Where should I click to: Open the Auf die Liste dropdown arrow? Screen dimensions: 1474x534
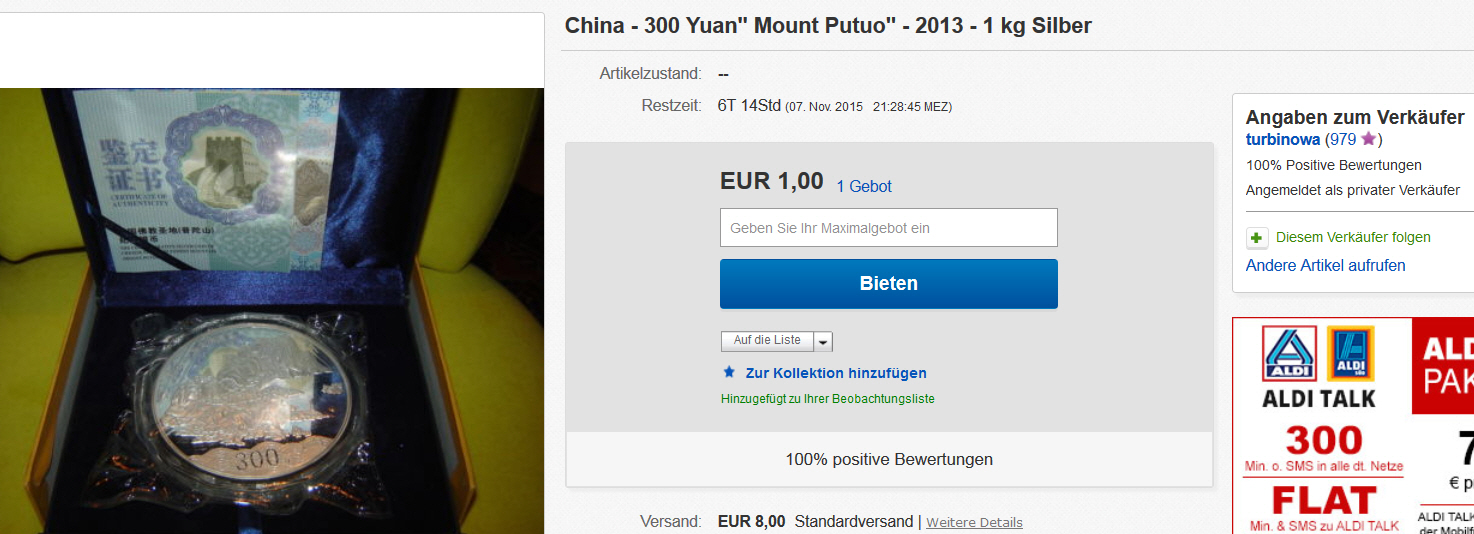click(824, 342)
